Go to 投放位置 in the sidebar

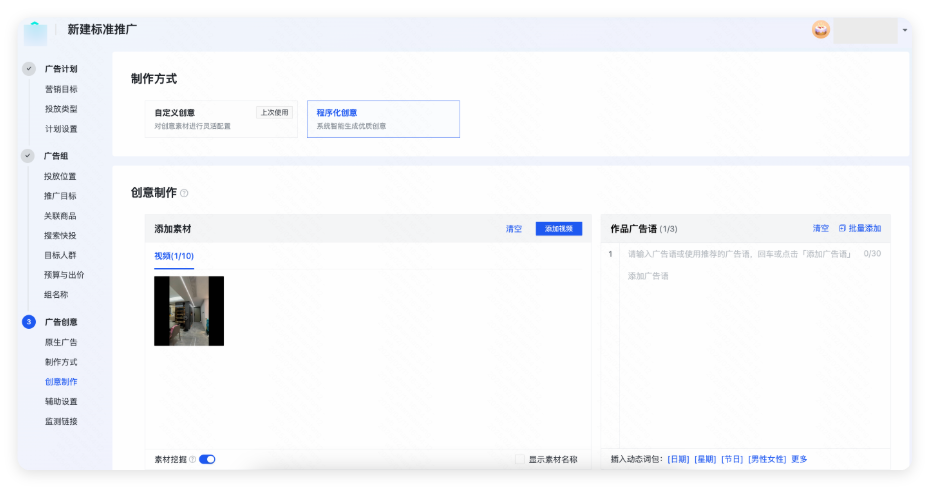(x=60, y=176)
